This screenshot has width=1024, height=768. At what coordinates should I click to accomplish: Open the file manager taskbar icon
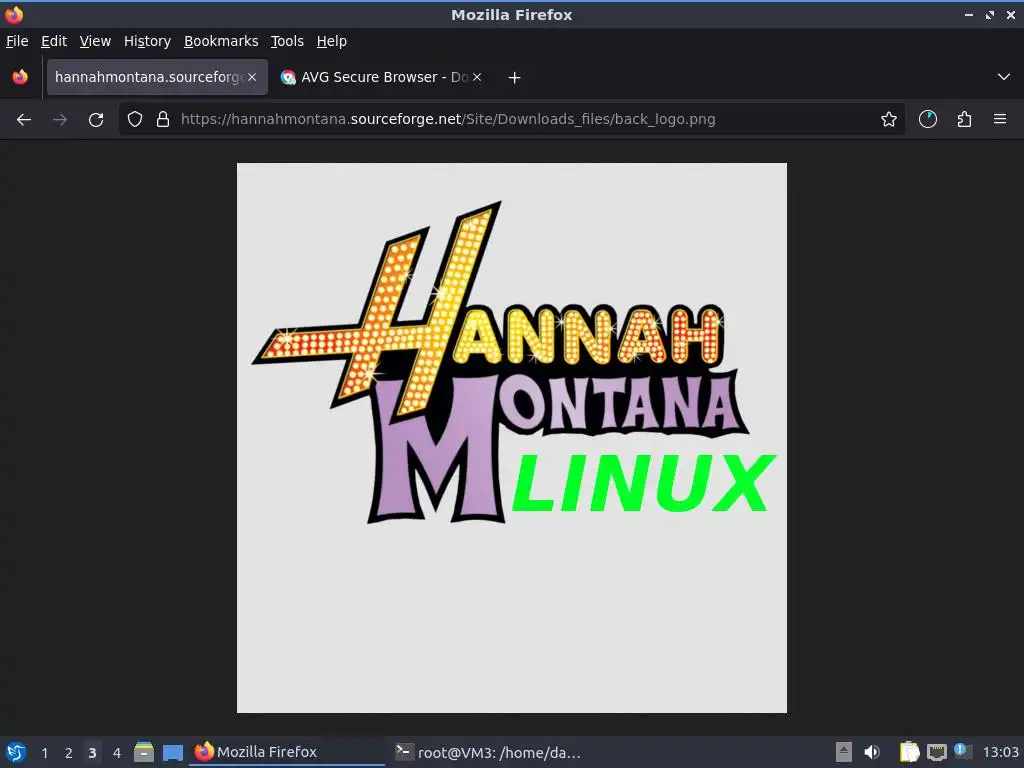tap(144, 752)
